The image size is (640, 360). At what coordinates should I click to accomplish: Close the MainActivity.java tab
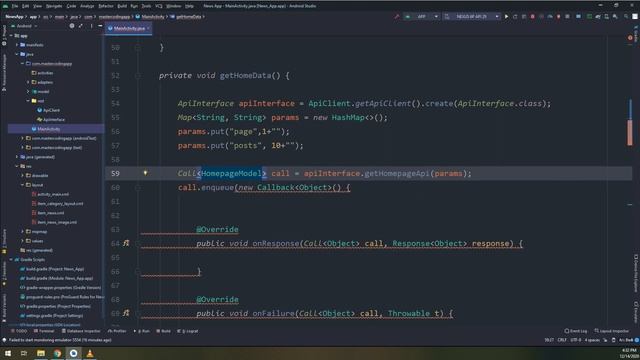point(148,28)
